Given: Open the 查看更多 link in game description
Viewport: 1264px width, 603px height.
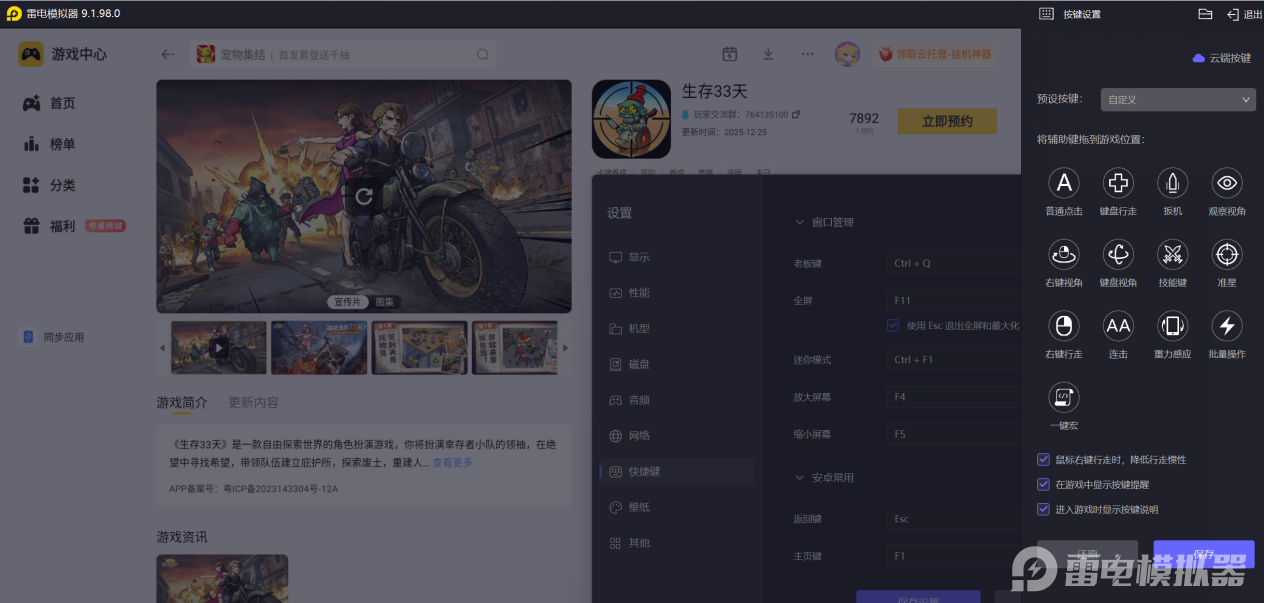Looking at the screenshot, I should [x=451, y=462].
